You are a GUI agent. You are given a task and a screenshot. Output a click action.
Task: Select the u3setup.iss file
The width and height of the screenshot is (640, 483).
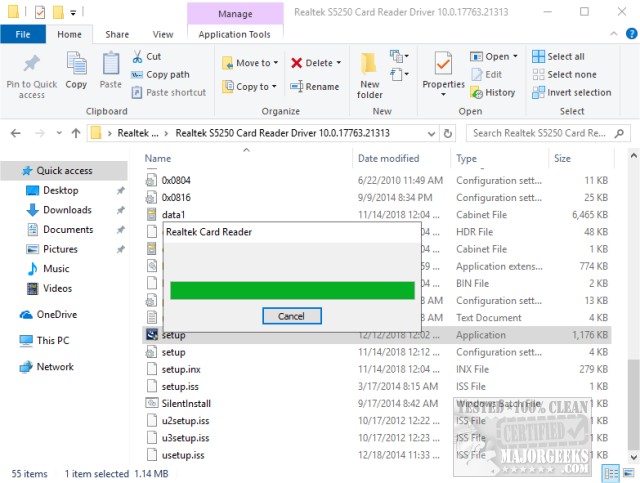(x=376, y=438)
